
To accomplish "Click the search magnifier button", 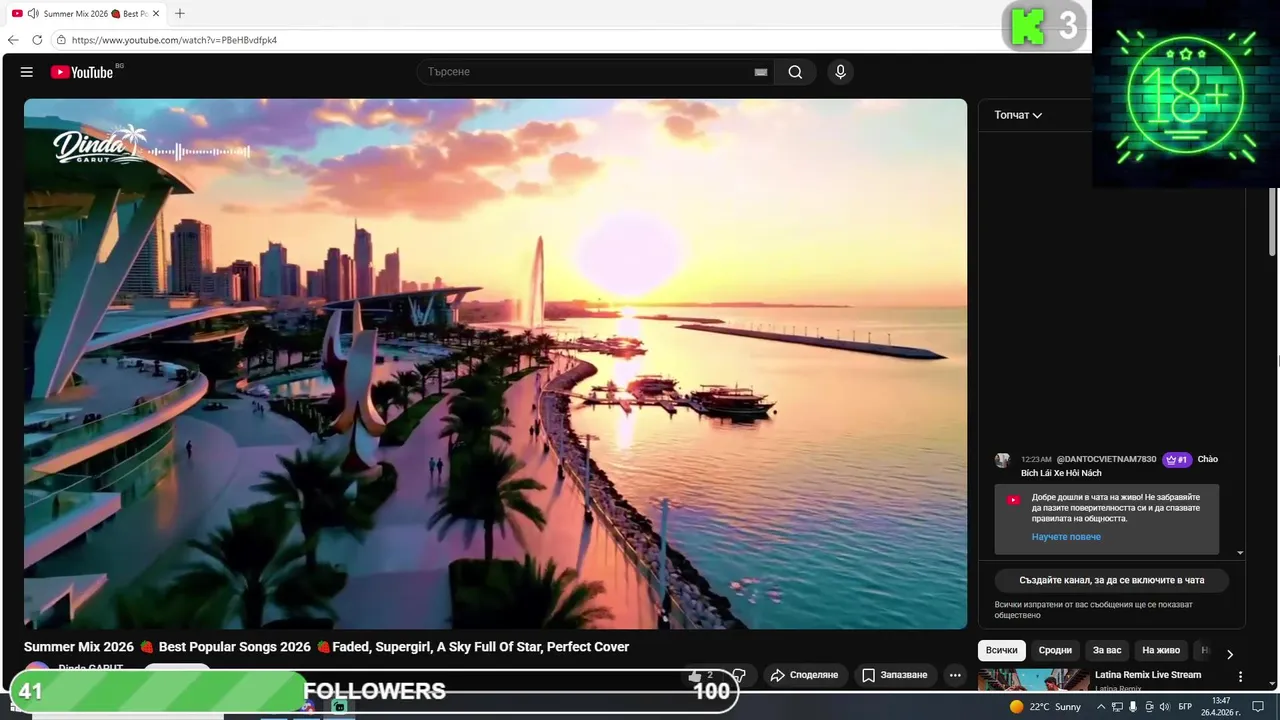I will tap(795, 72).
